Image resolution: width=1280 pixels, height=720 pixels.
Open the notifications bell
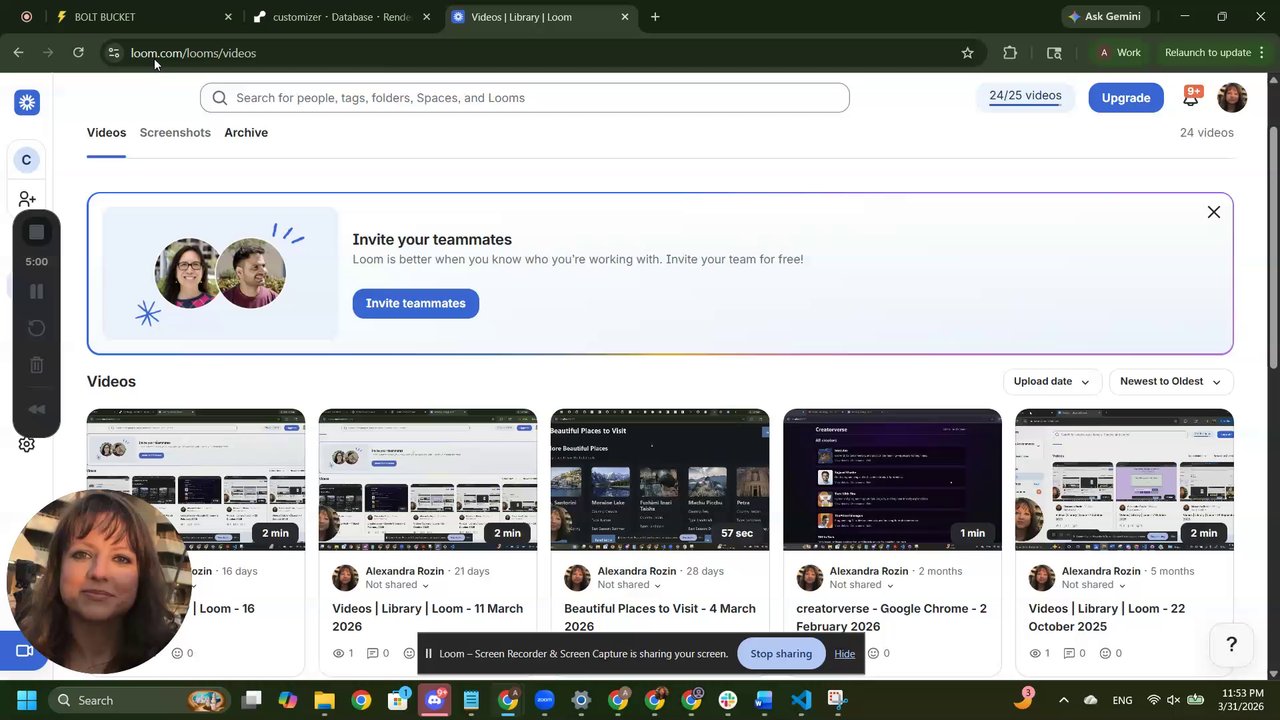point(1191,97)
